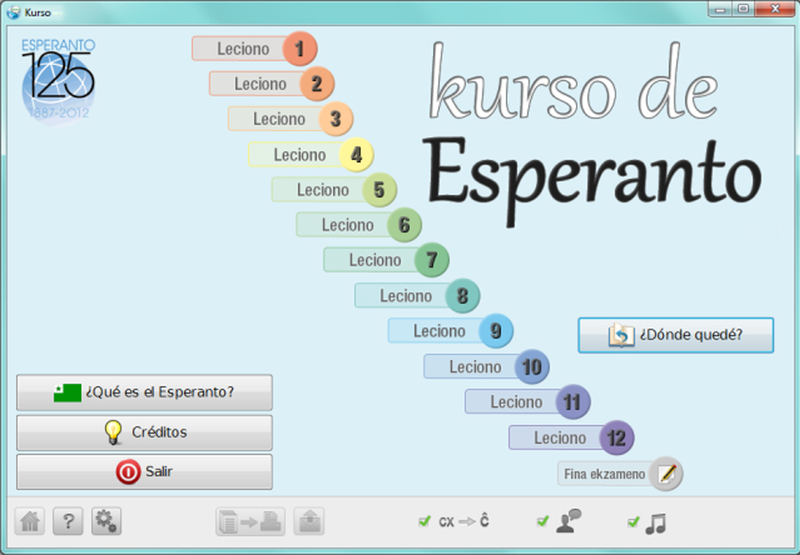This screenshot has width=800, height=555.
Task: Minimize the Kurso window
Action: [x=720, y=9]
